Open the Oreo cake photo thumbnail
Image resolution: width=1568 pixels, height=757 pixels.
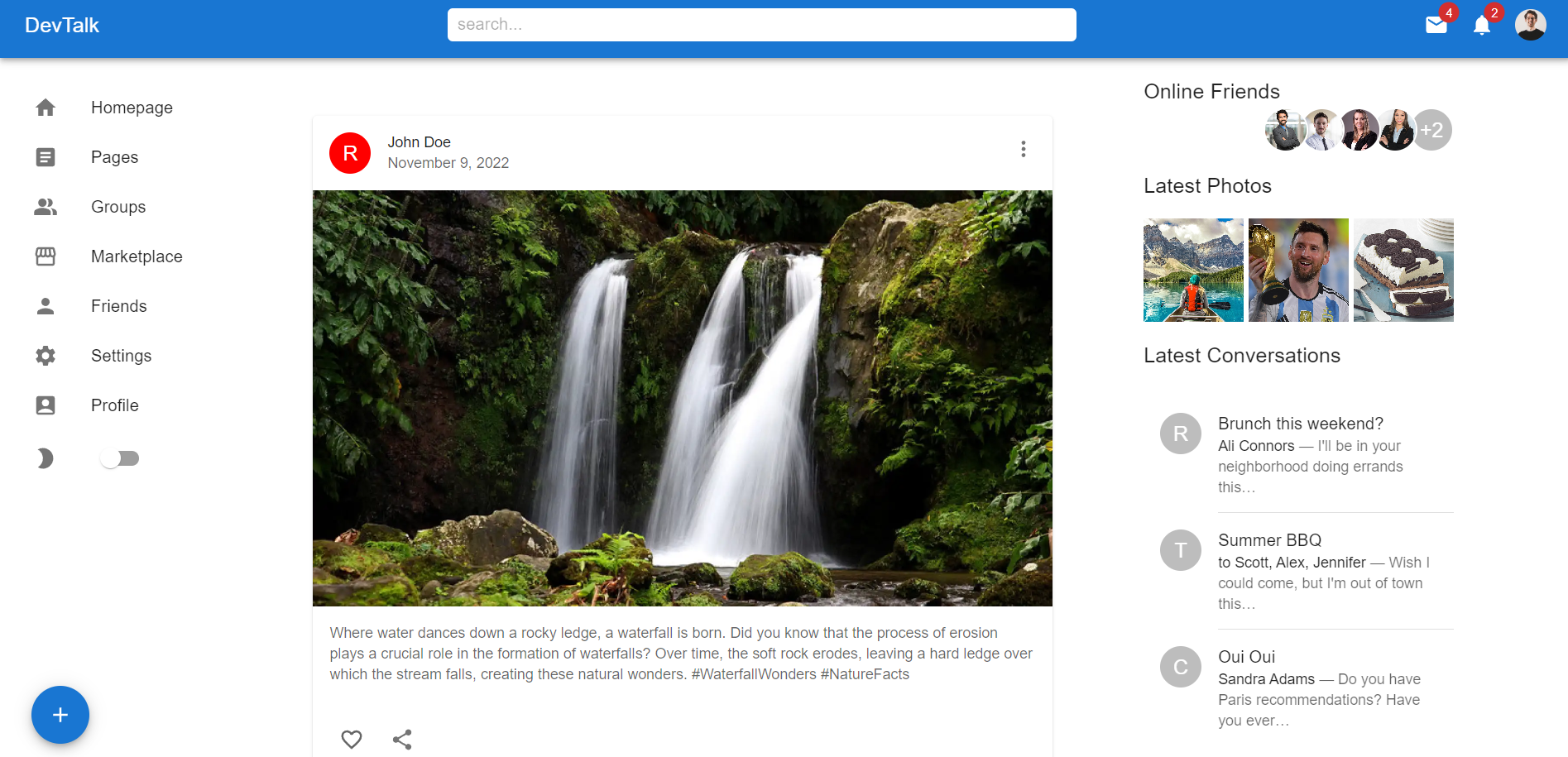[x=1403, y=270]
